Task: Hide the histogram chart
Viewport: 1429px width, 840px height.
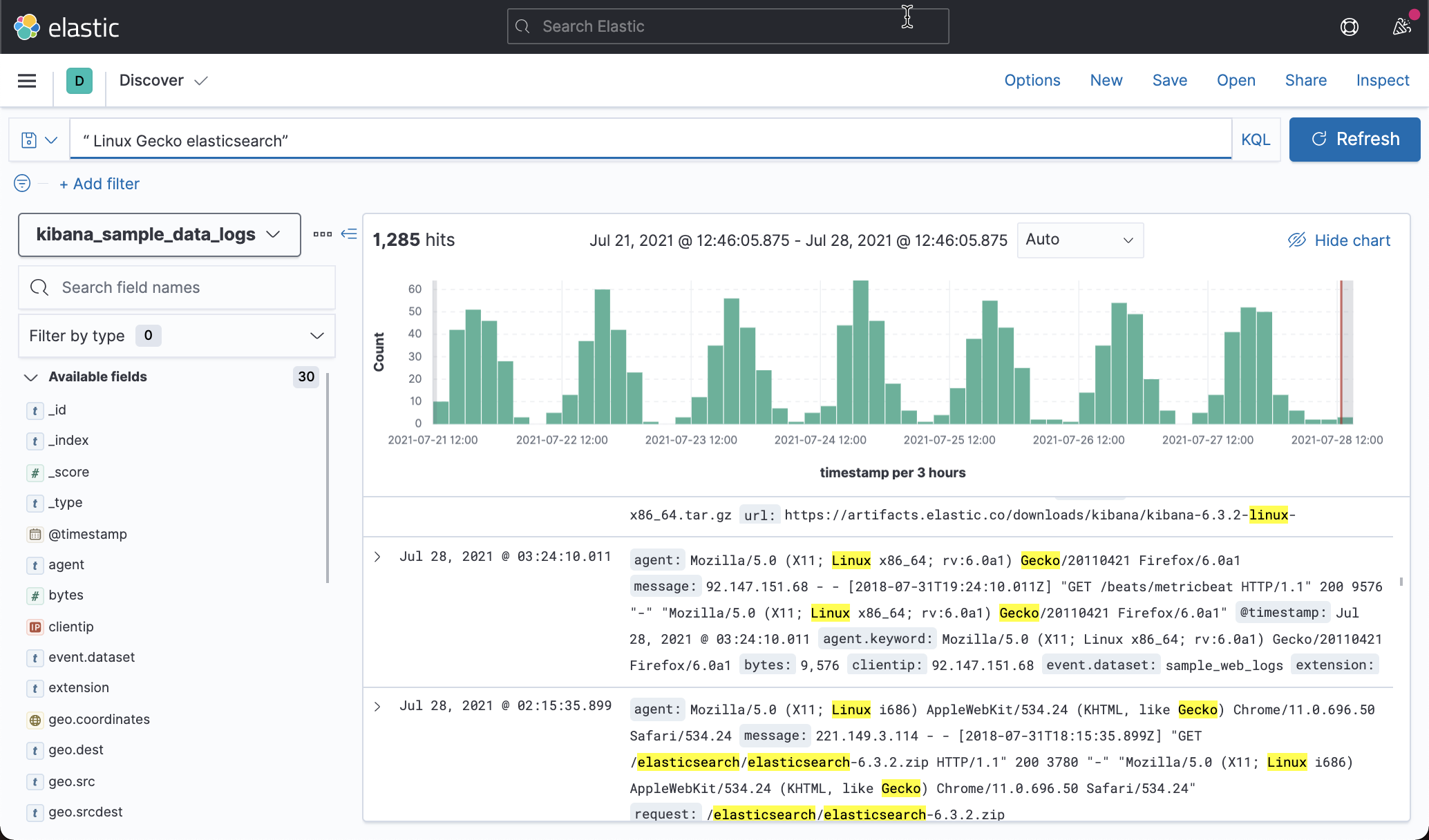Action: tap(1338, 240)
